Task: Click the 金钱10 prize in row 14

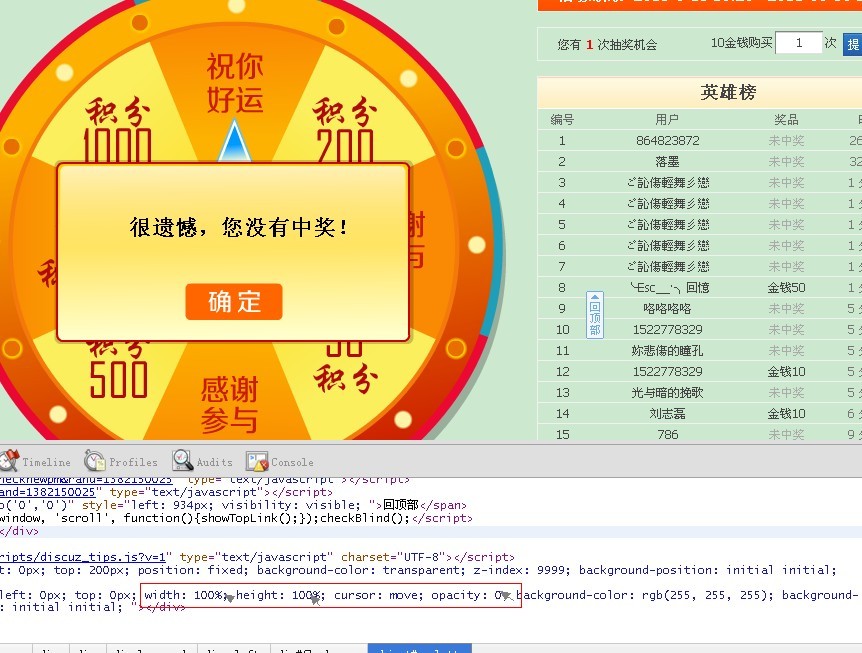Action: pyautogui.click(x=786, y=413)
